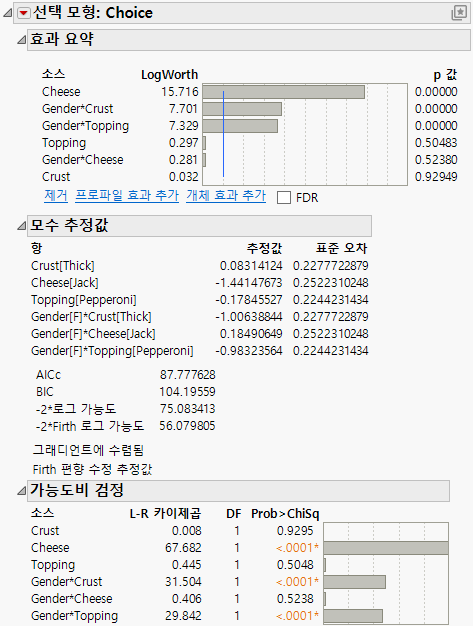This screenshot has width=473, height=626.
Task: Click the Gender[F]*Cheese[Jack] term
Action: 93,334
